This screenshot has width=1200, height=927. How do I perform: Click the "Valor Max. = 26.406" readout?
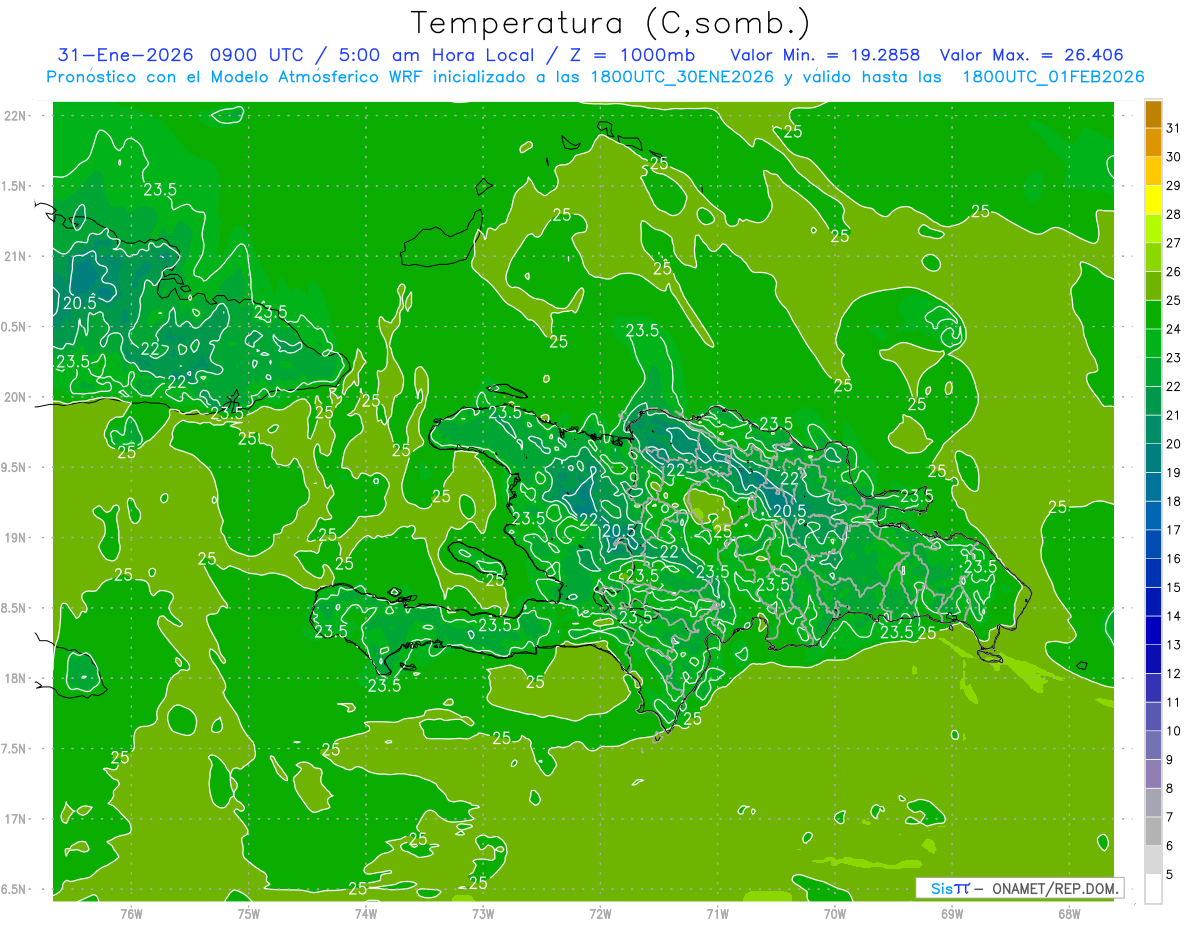[x=1032, y=55]
